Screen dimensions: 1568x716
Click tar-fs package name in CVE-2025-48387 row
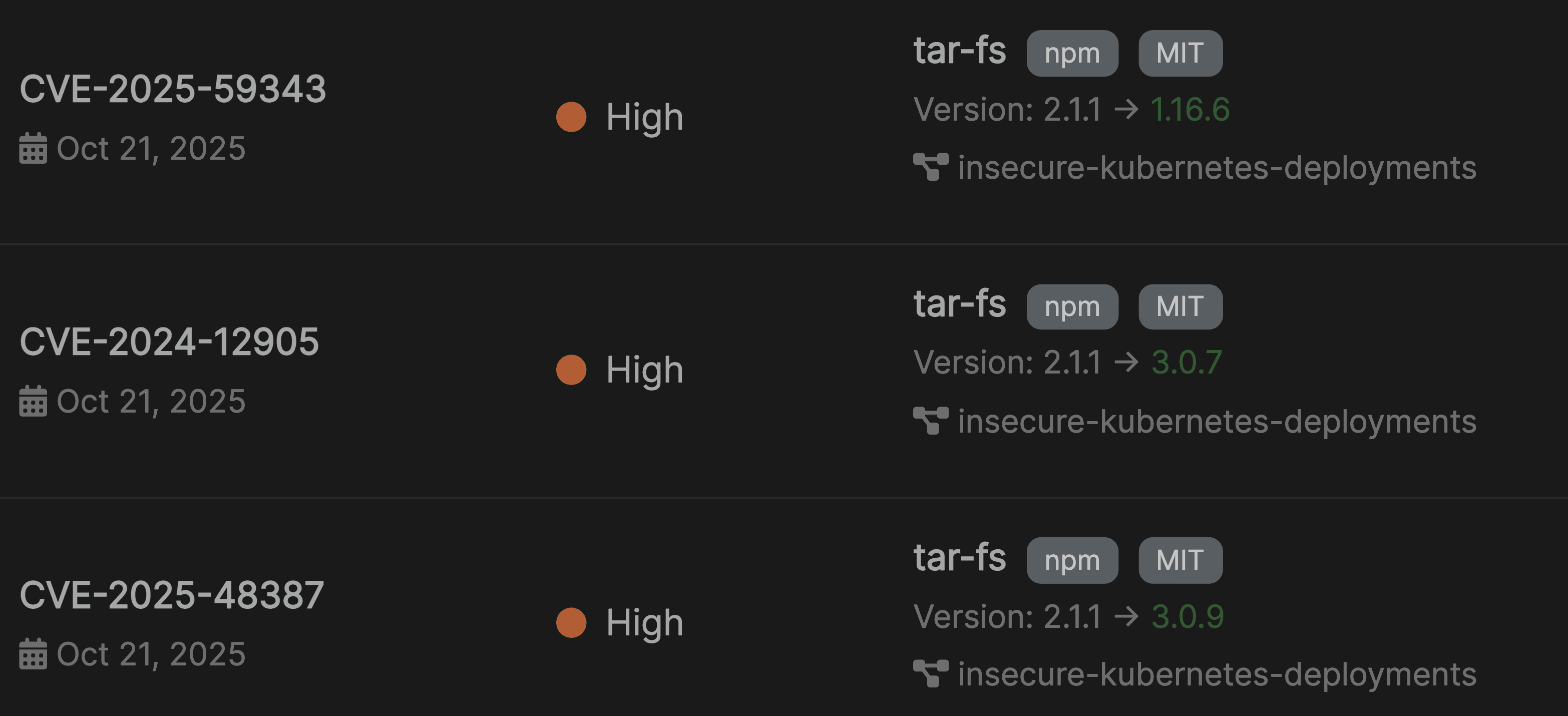point(959,558)
